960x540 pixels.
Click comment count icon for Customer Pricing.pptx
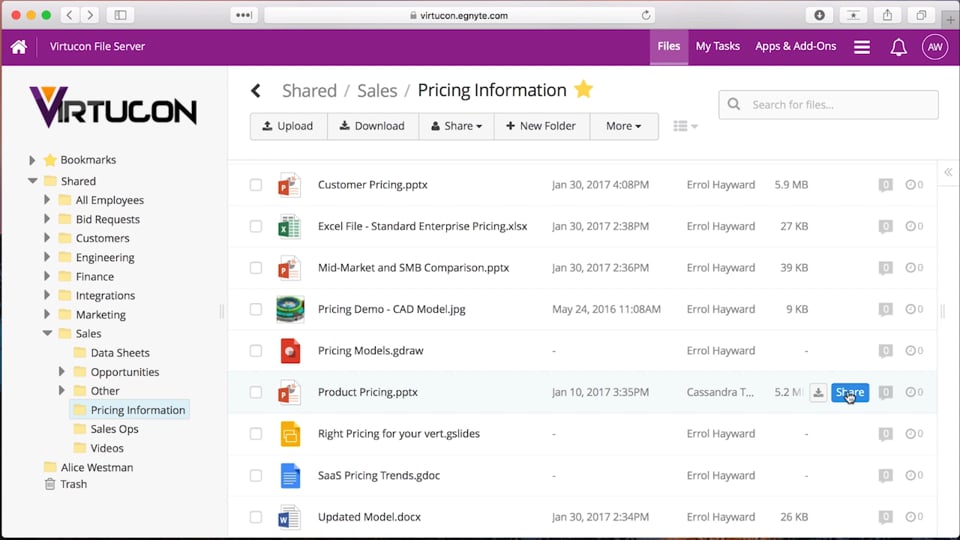pyautogui.click(x=885, y=185)
